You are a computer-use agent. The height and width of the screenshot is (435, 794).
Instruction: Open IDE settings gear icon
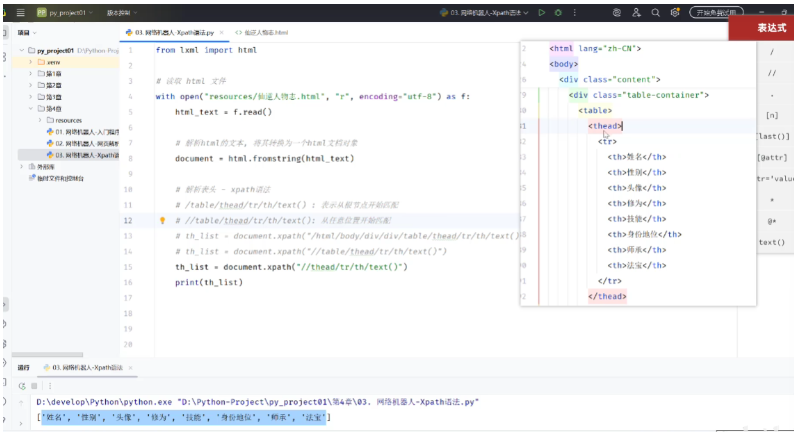pyautogui.click(x=674, y=13)
